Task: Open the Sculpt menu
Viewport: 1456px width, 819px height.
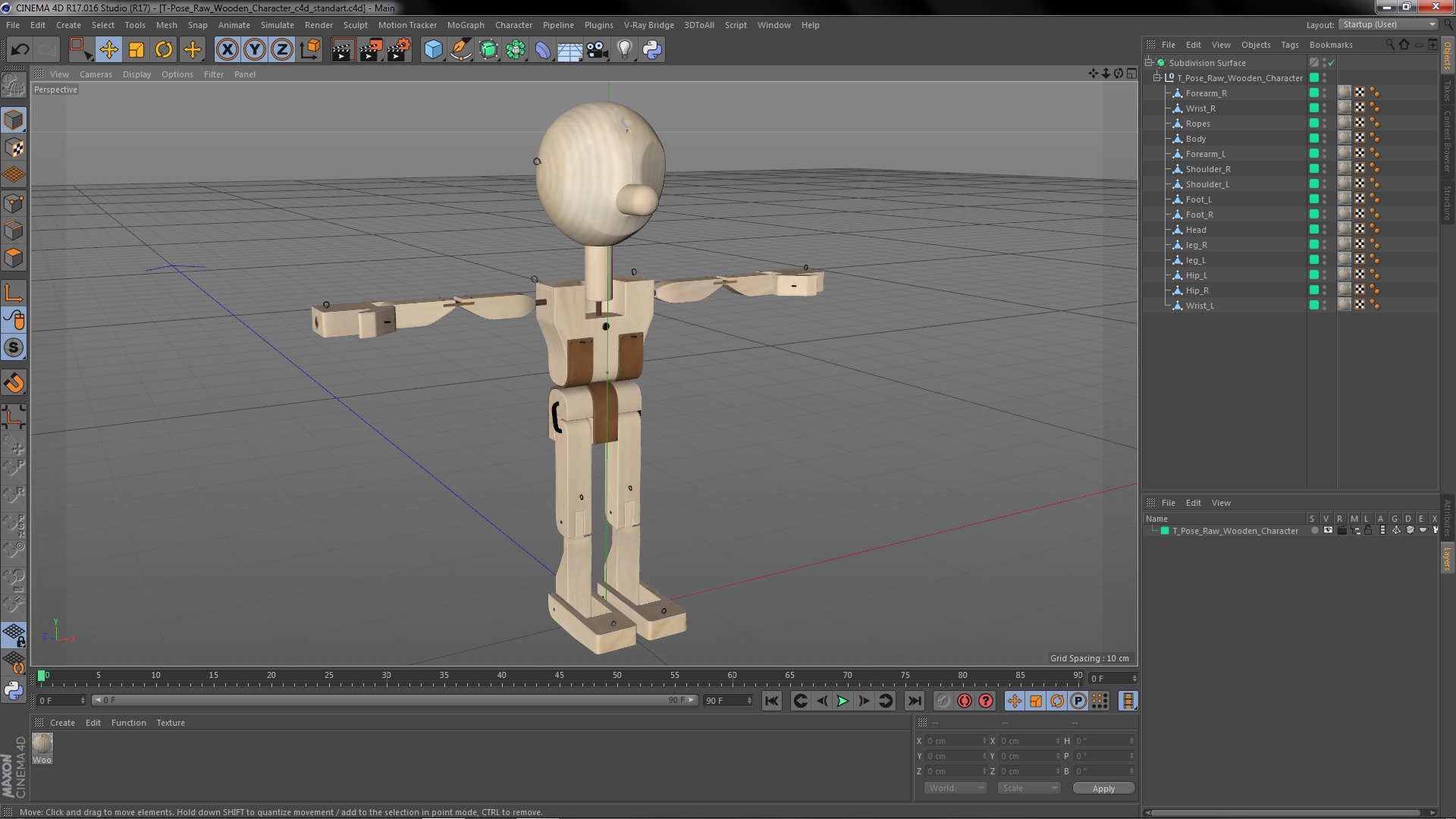Action: coord(355,25)
